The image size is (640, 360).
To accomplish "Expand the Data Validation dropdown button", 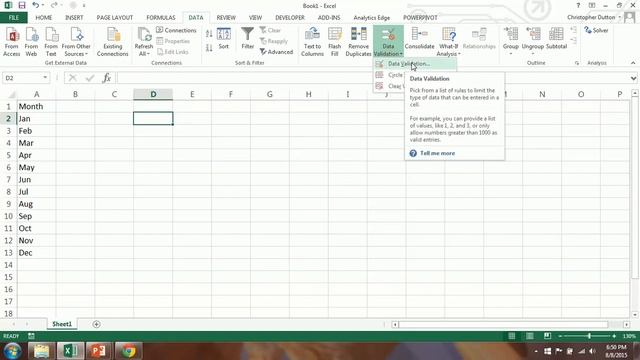I will [388, 50].
